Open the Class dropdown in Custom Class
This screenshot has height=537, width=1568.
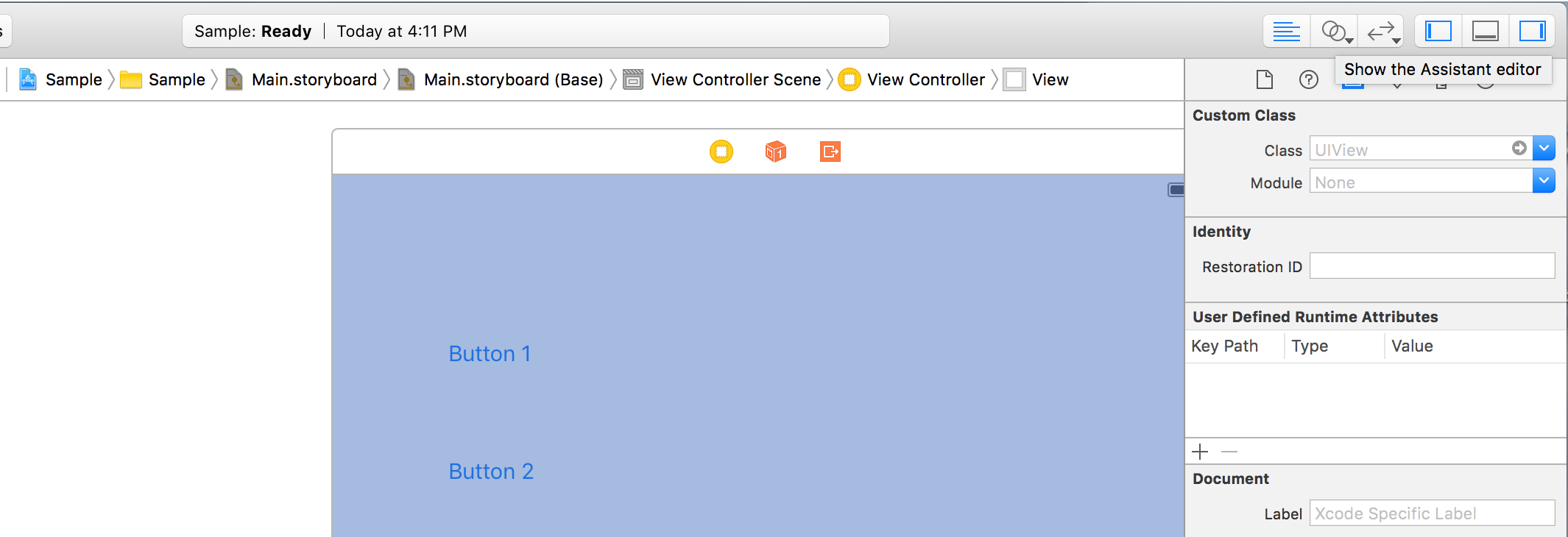tap(1544, 148)
